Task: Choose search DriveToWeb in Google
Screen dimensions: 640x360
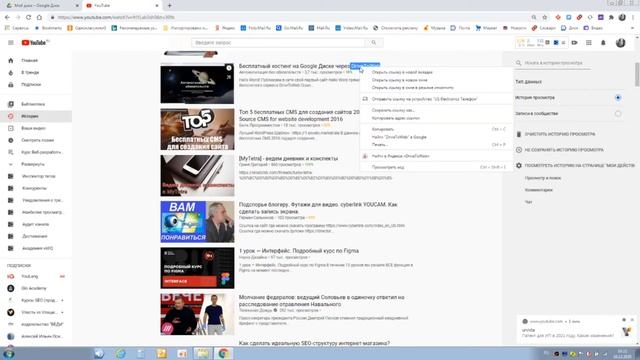Action: [x=436, y=137]
